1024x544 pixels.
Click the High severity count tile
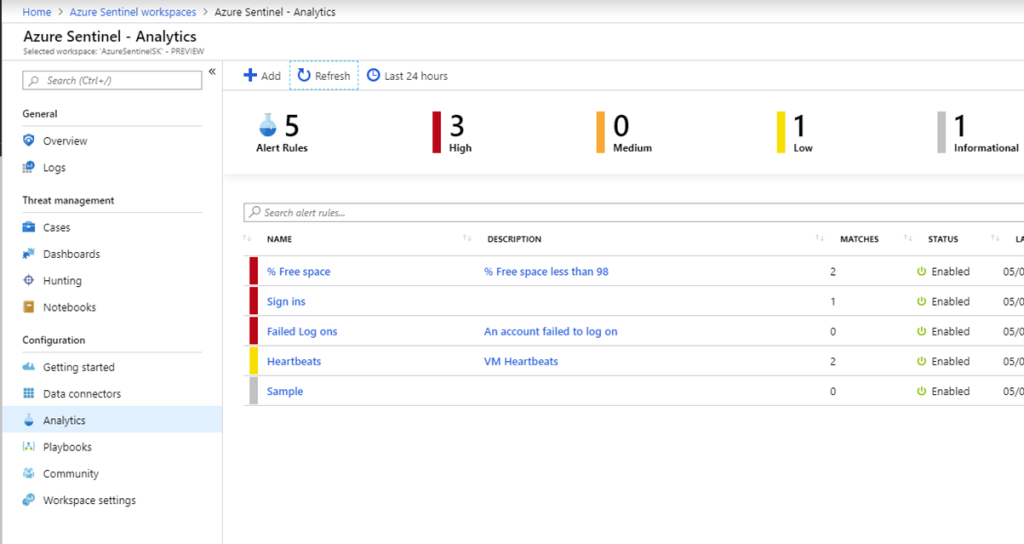[x=453, y=133]
